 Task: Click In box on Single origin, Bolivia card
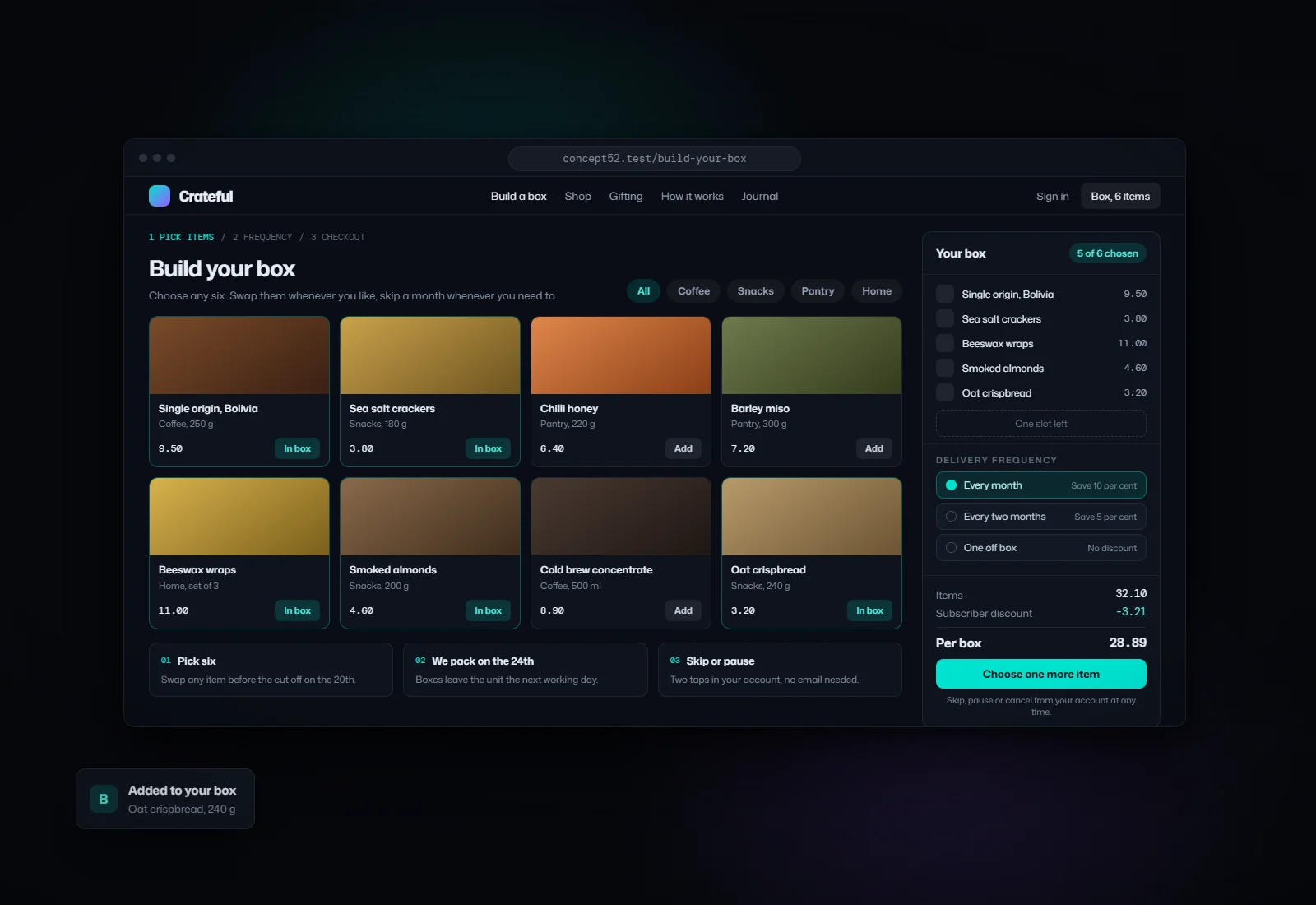pos(297,448)
